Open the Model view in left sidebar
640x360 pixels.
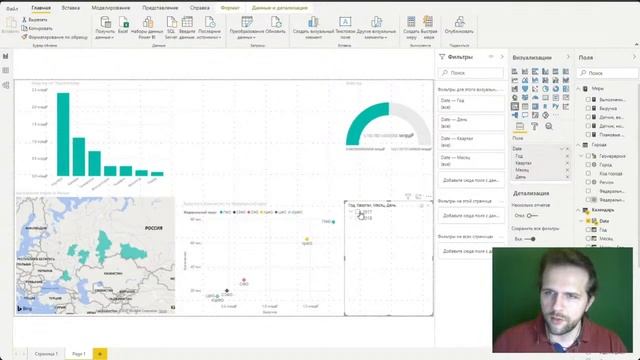6,85
